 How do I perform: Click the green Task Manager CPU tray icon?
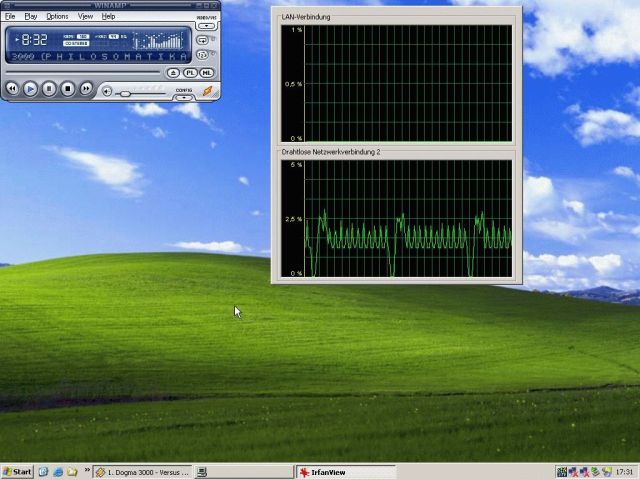pos(562,472)
